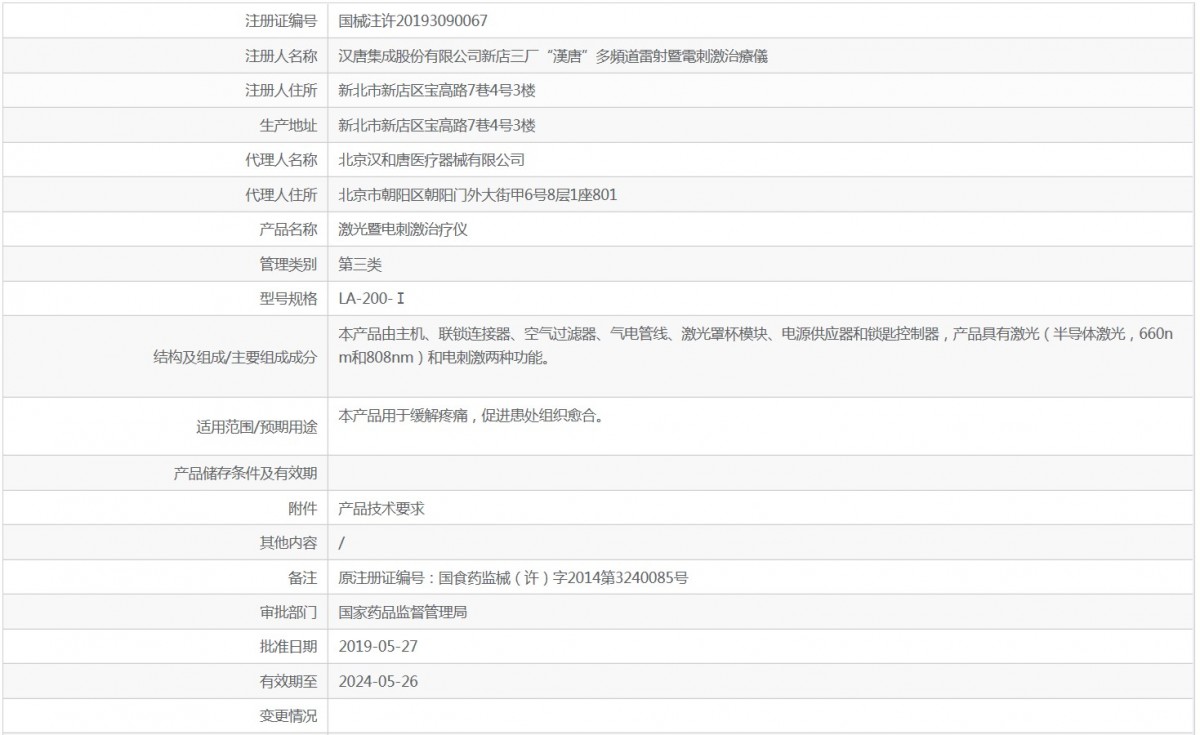This screenshot has height=735, width=1200.
Task: Click the 型号规格 label
Action: click(288, 298)
